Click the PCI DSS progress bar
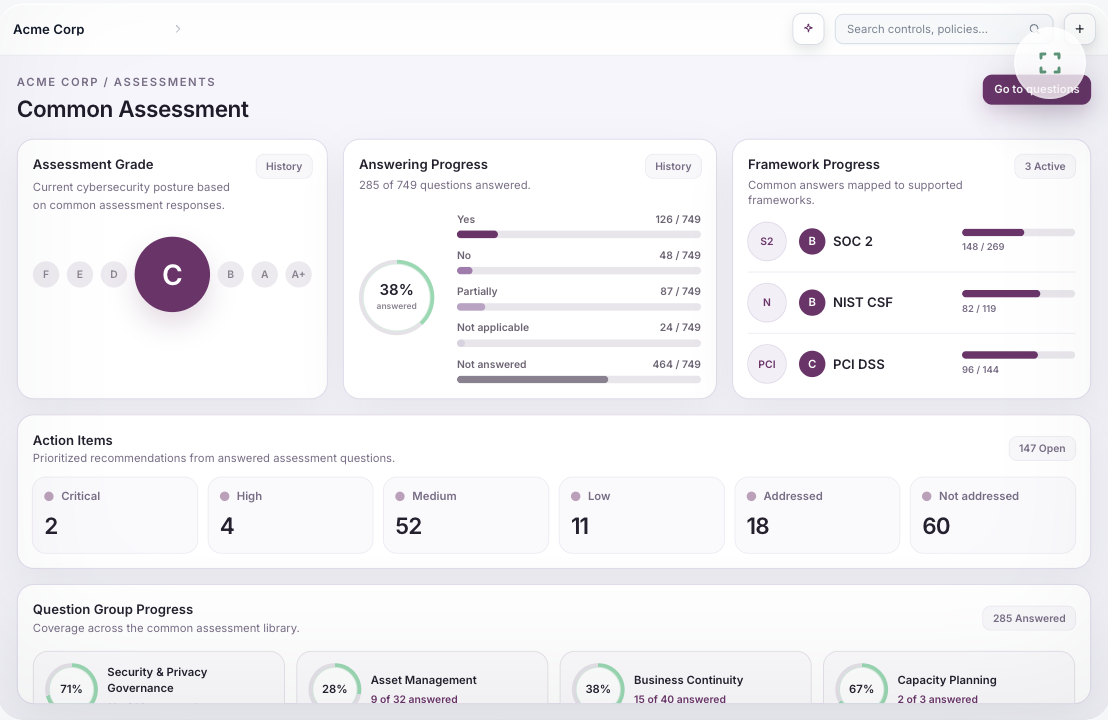Image resolution: width=1108 pixels, height=720 pixels. (1018, 355)
